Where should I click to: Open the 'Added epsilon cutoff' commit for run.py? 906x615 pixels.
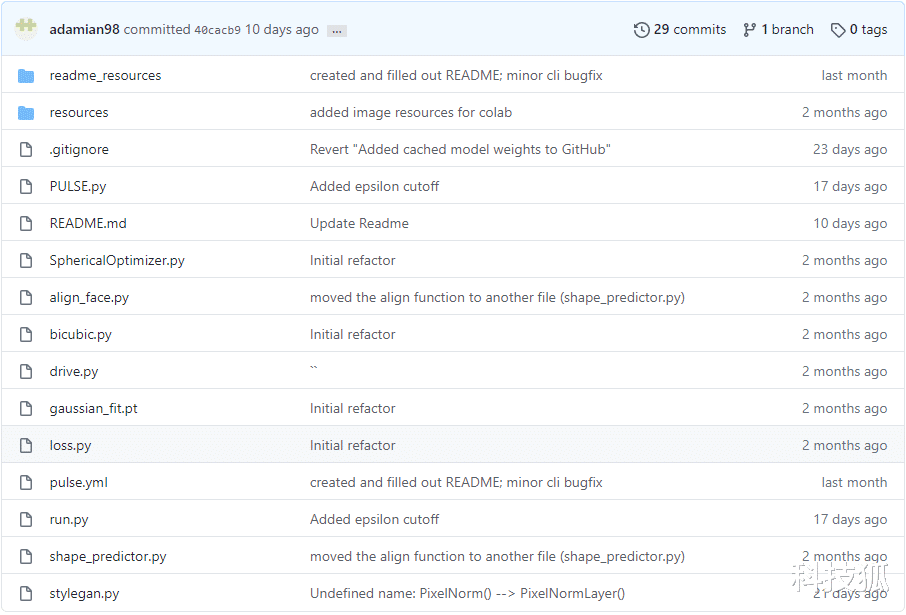pos(374,519)
